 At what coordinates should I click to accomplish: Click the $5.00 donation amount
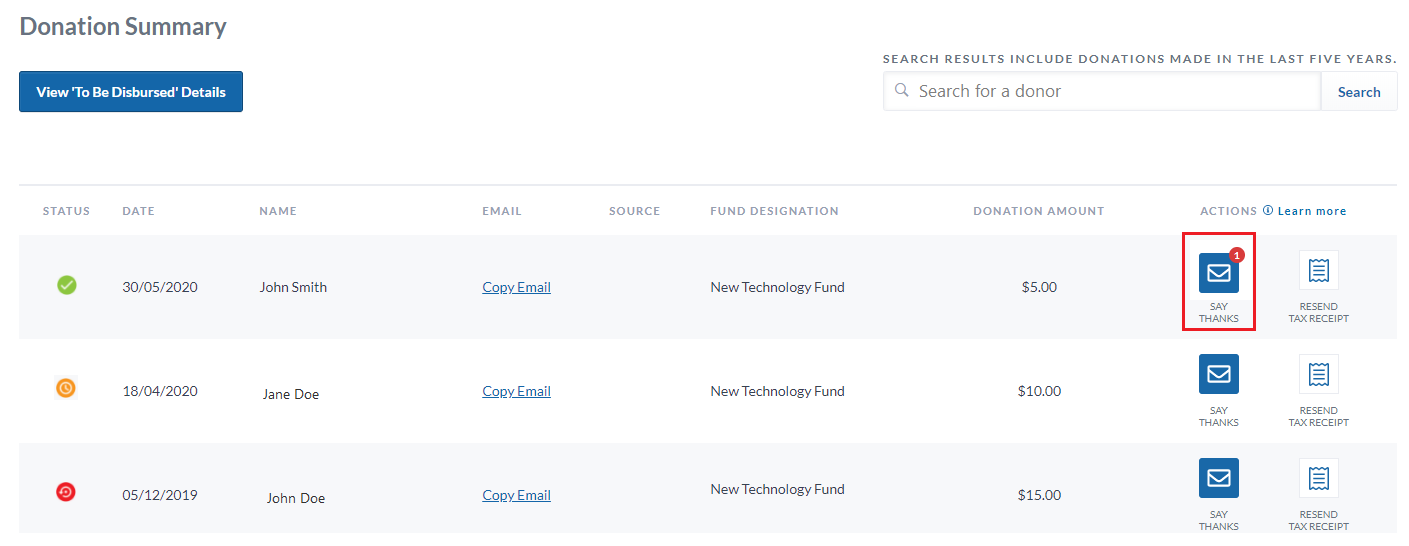click(1039, 287)
